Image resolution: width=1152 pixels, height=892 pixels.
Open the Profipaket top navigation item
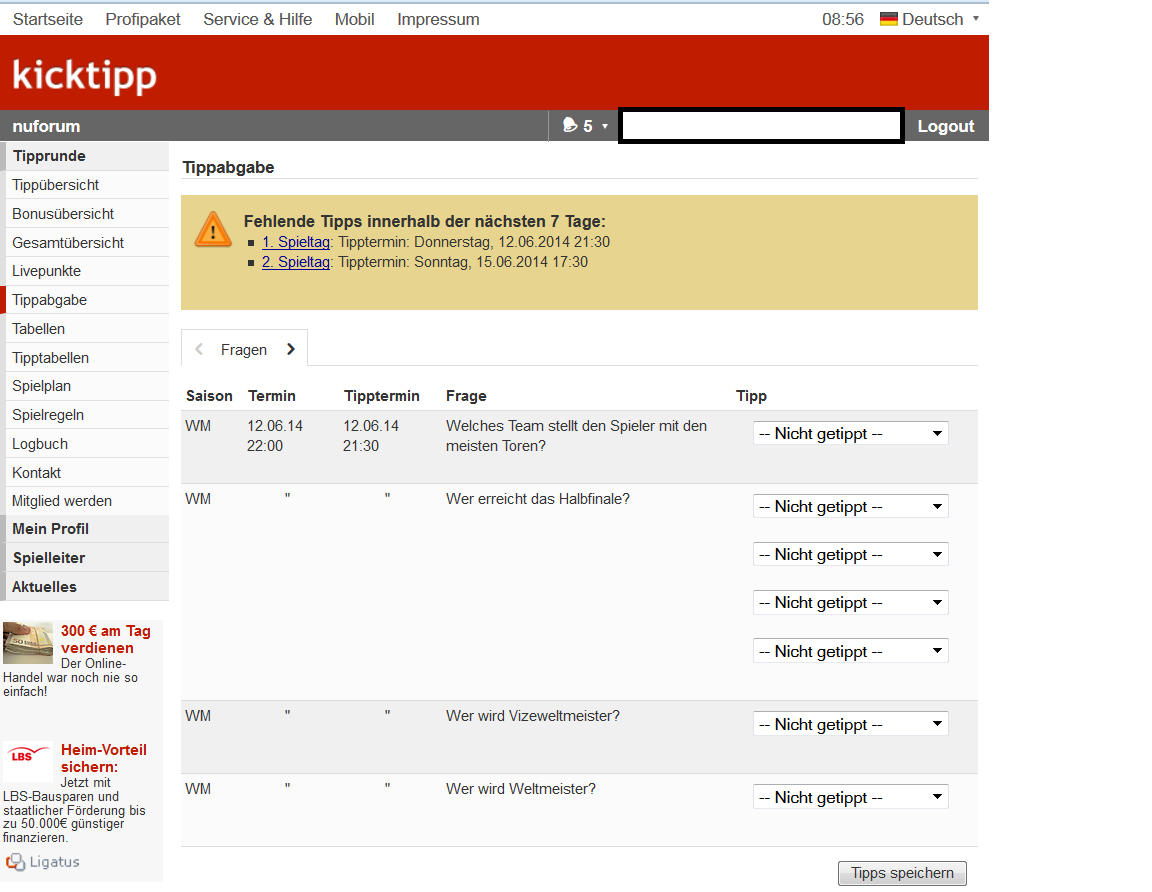[x=143, y=19]
